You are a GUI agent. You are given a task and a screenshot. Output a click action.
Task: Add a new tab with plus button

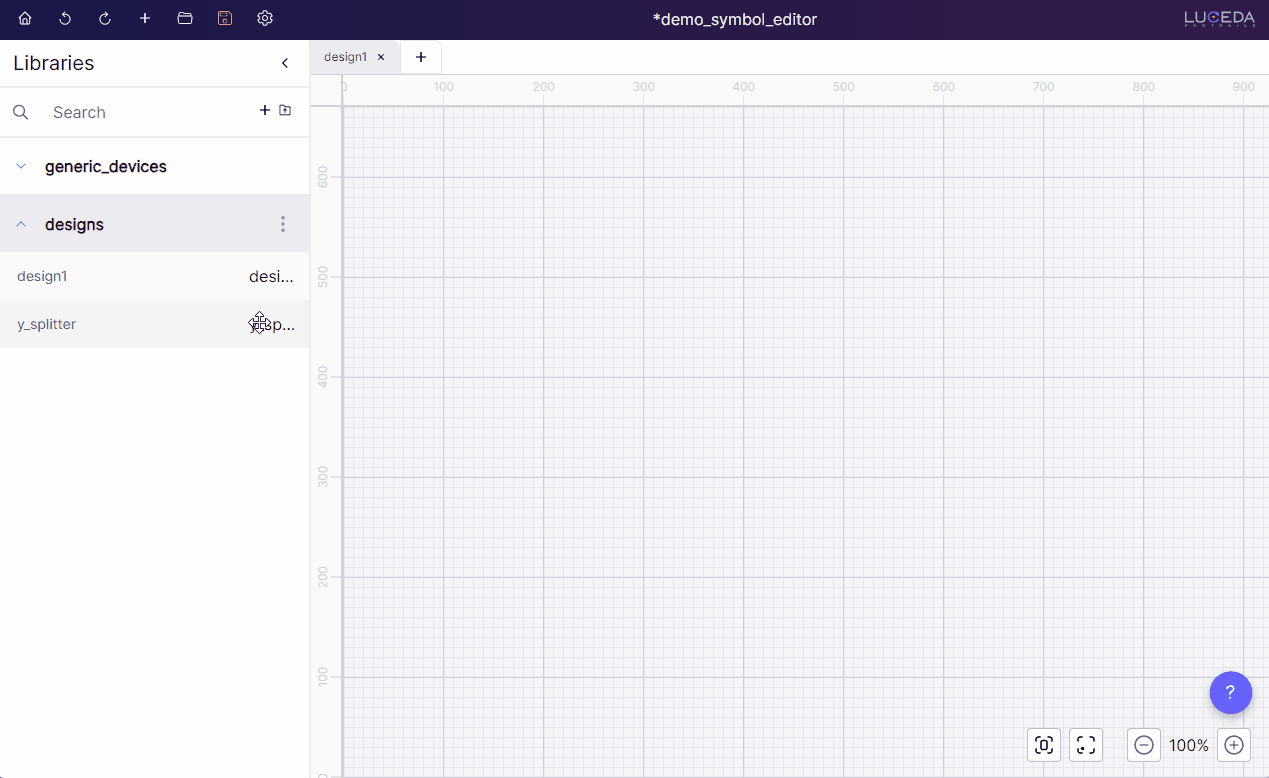(x=421, y=57)
